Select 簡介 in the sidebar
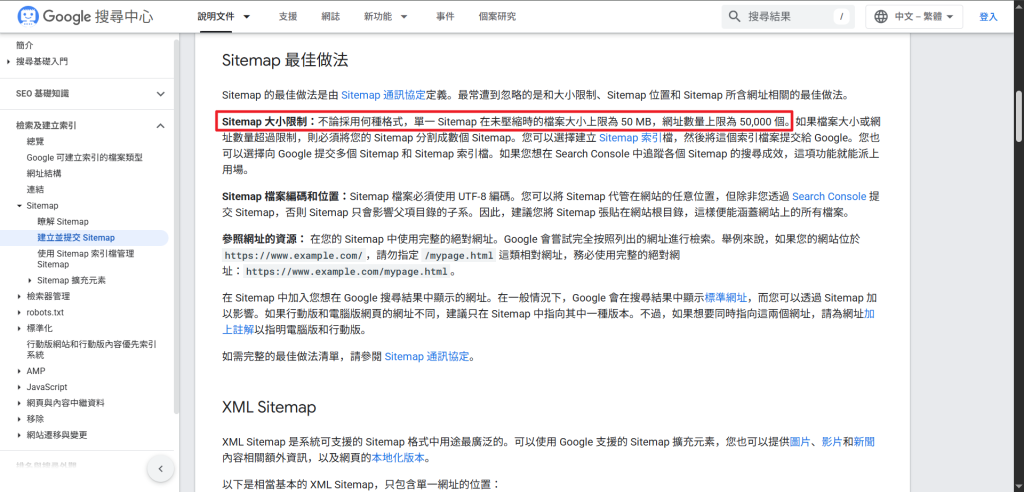The width and height of the screenshot is (1024, 492). pos(25,45)
